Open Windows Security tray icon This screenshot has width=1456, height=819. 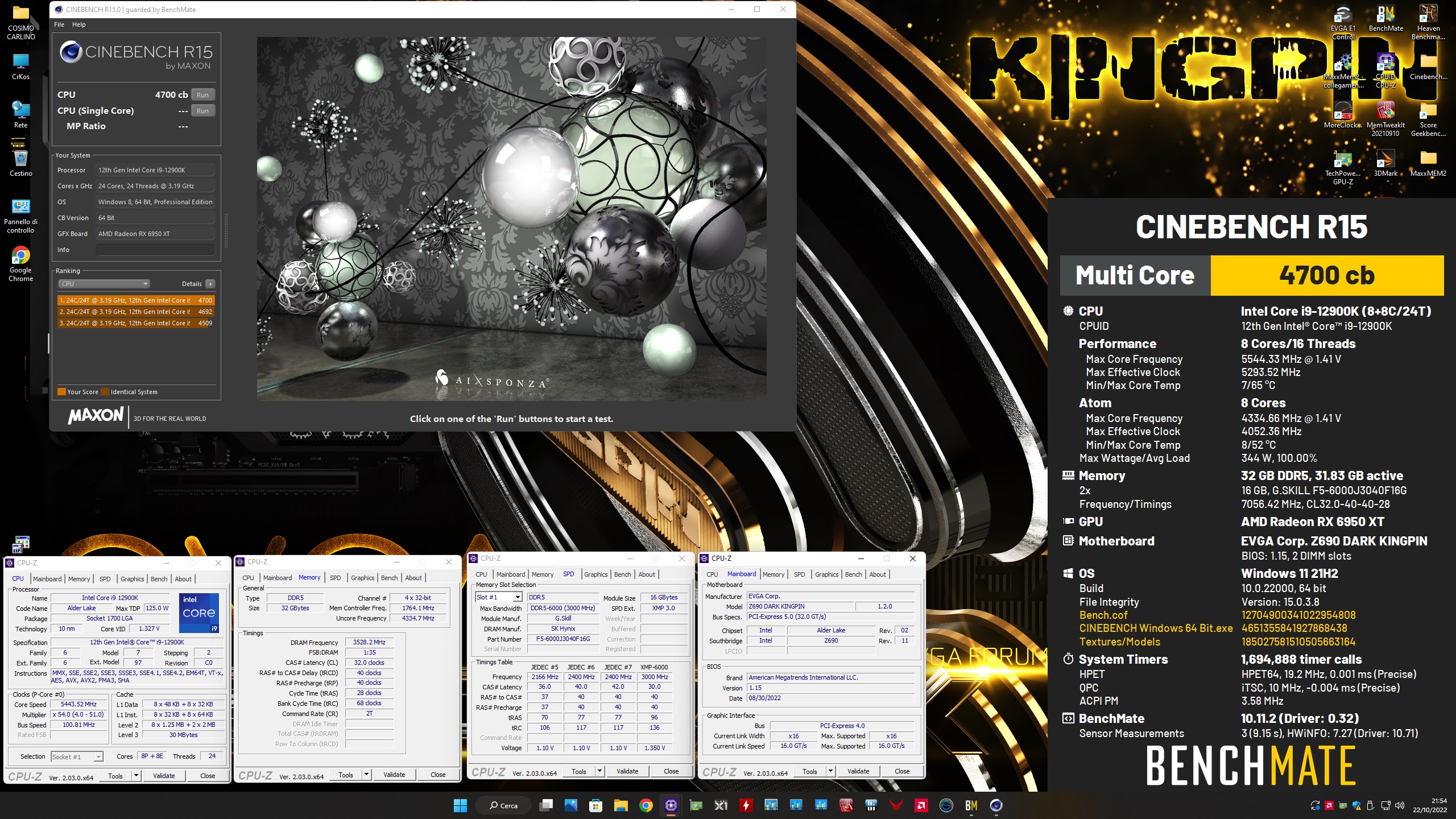(x=1356, y=805)
